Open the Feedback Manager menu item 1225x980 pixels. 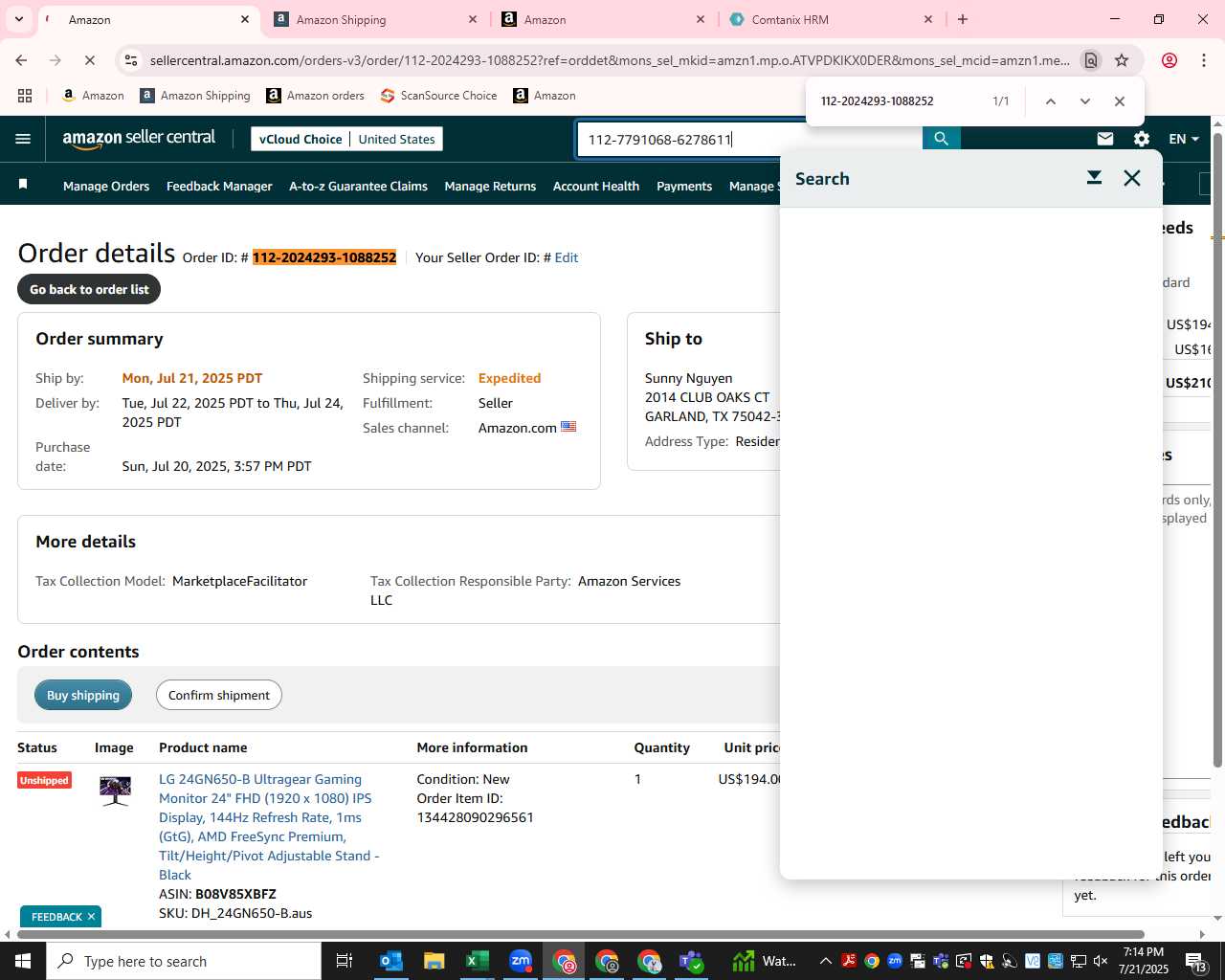click(219, 186)
